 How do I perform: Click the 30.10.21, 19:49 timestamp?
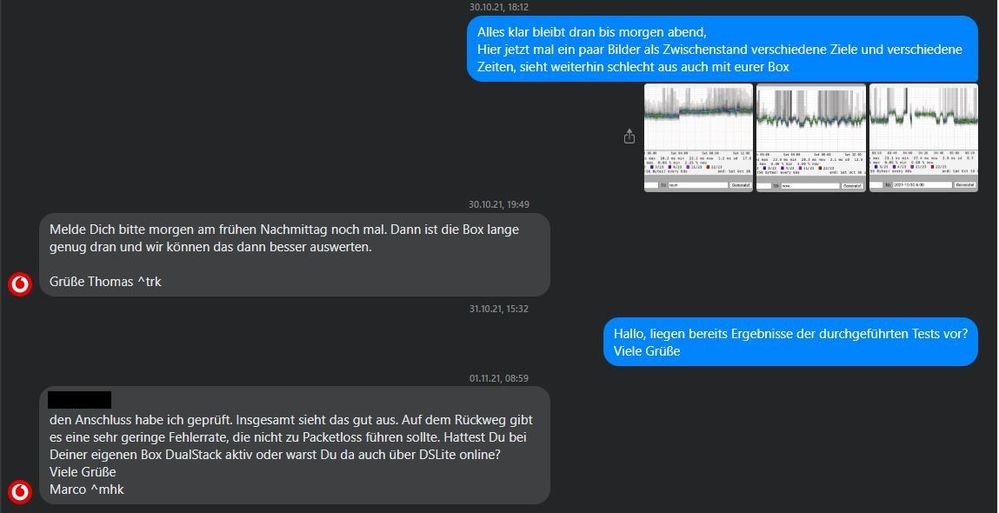click(x=499, y=205)
